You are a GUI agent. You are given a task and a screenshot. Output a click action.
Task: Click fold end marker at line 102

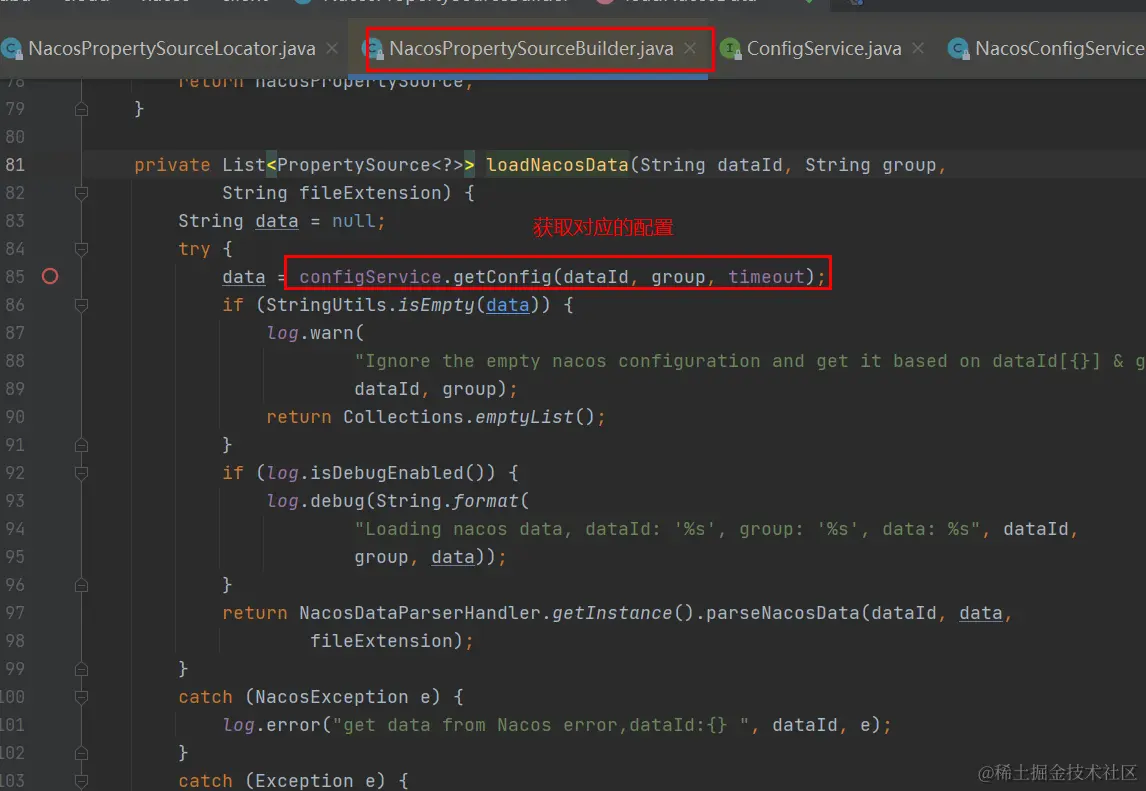click(81, 753)
